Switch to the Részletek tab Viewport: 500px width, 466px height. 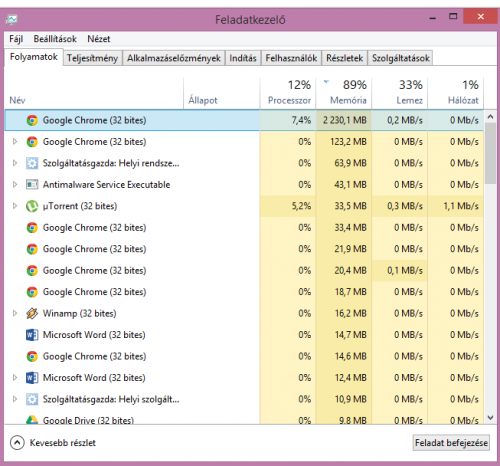(344, 58)
